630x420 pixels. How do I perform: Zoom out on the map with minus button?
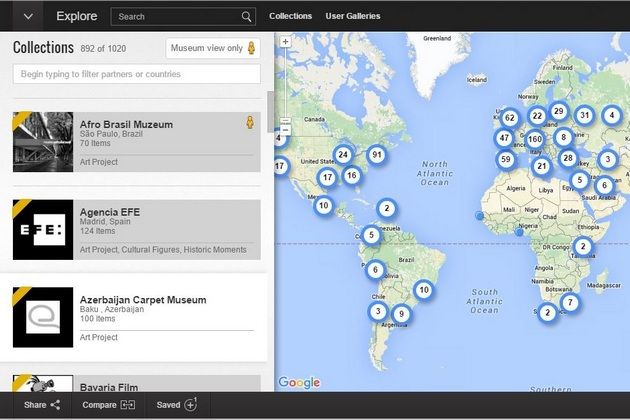(x=285, y=130)
